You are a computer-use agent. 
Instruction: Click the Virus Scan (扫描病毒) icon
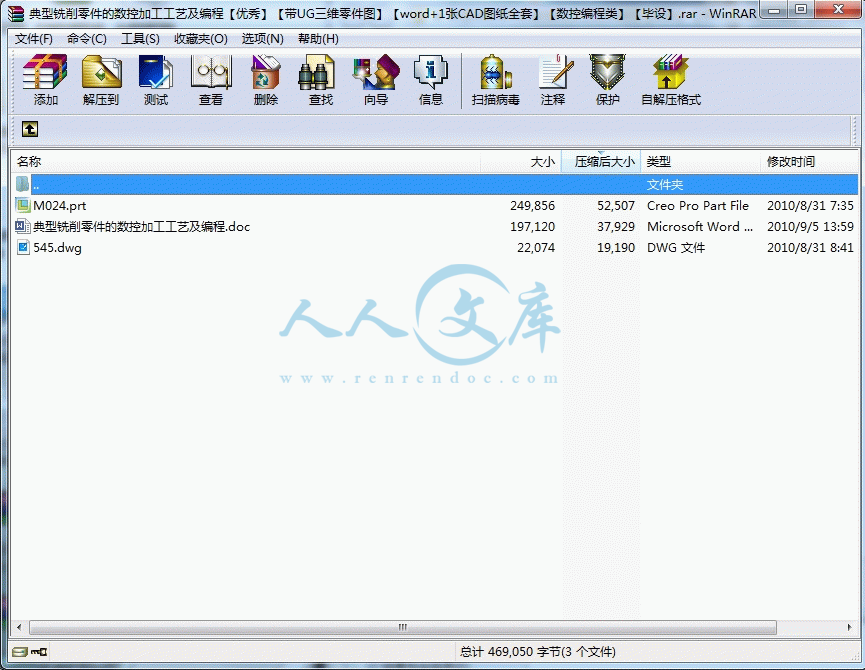496,72
